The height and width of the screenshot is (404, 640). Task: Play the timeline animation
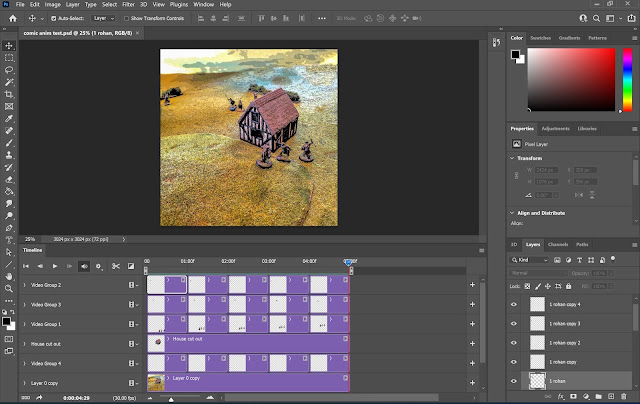click(55, 266)
